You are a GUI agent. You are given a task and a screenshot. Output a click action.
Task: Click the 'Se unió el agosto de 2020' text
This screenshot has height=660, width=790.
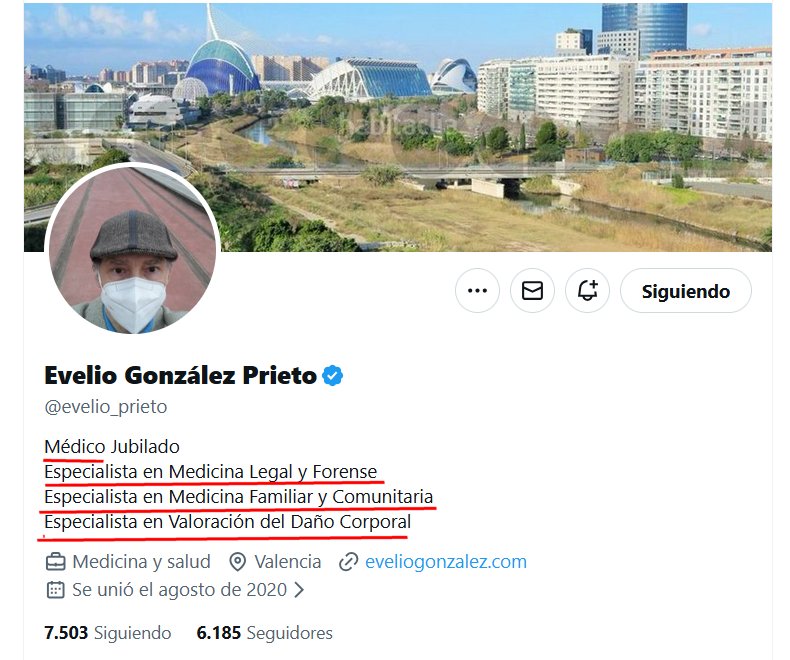click(x=179, y=589)
